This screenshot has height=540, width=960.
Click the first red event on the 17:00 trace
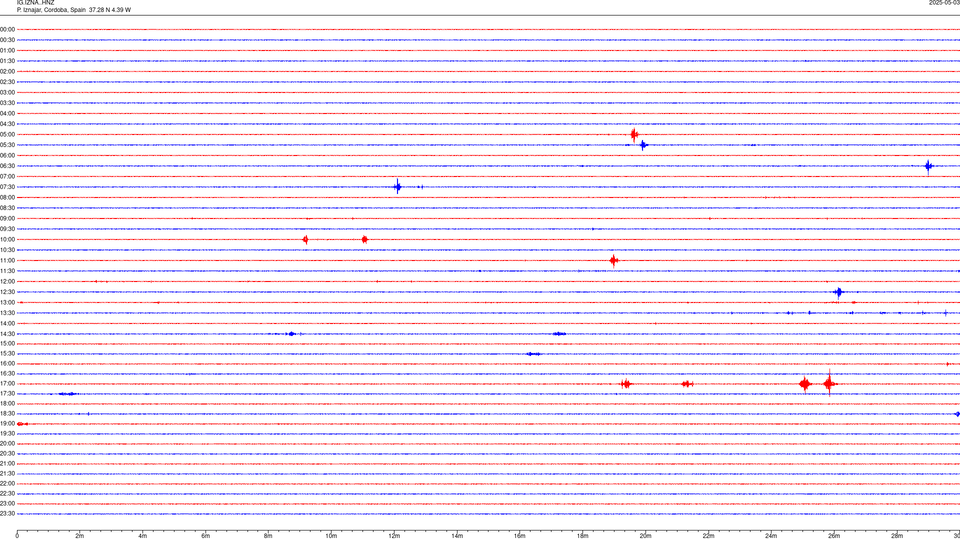pyautogui.click(x=625, y=384)
